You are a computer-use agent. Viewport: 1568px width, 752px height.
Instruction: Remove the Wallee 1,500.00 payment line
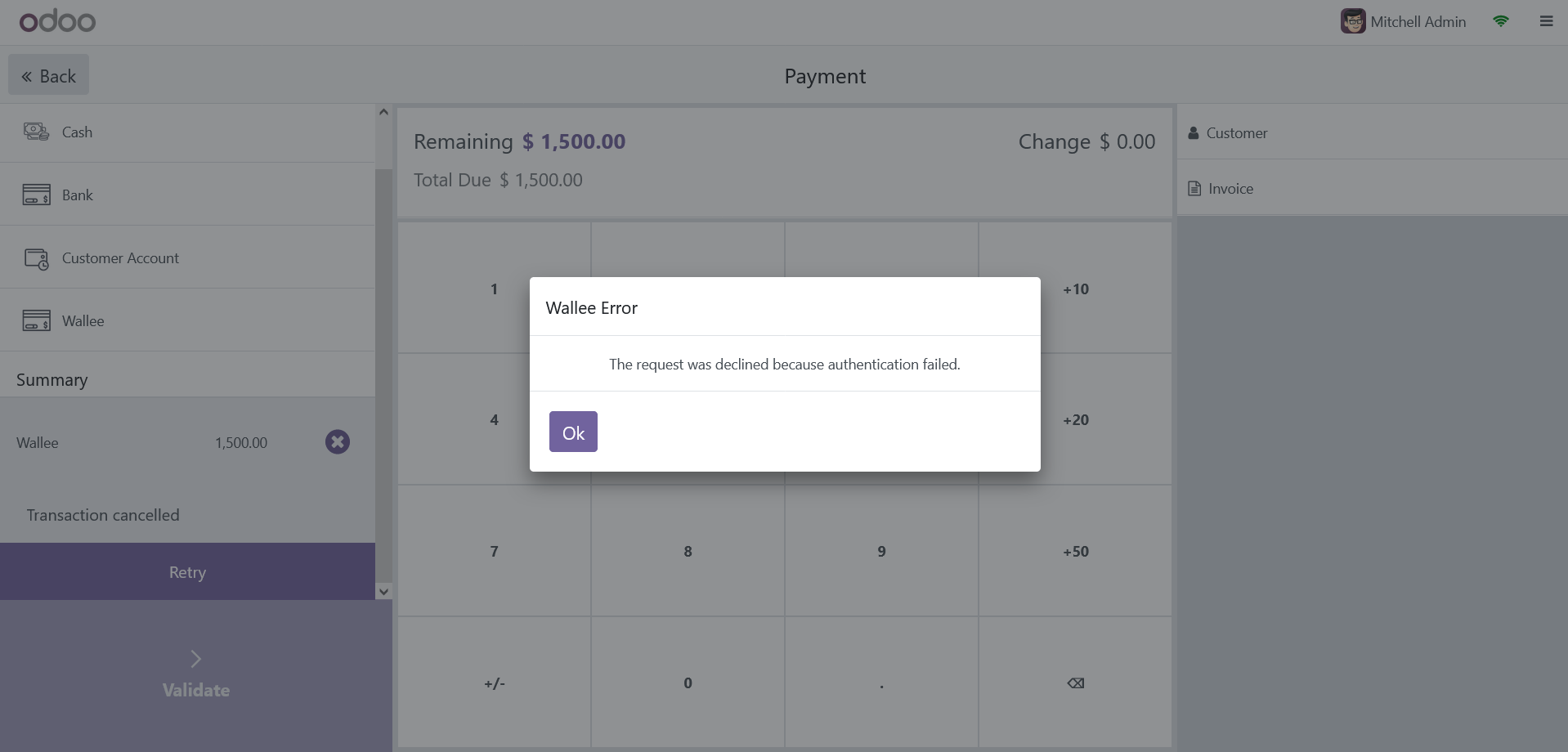pos(337,442)
